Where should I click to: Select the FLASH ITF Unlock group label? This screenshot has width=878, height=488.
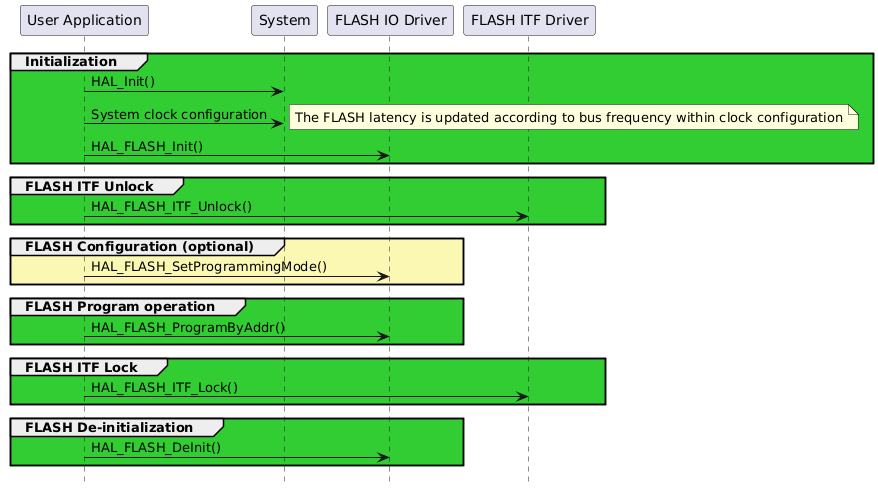coord(89,186)
